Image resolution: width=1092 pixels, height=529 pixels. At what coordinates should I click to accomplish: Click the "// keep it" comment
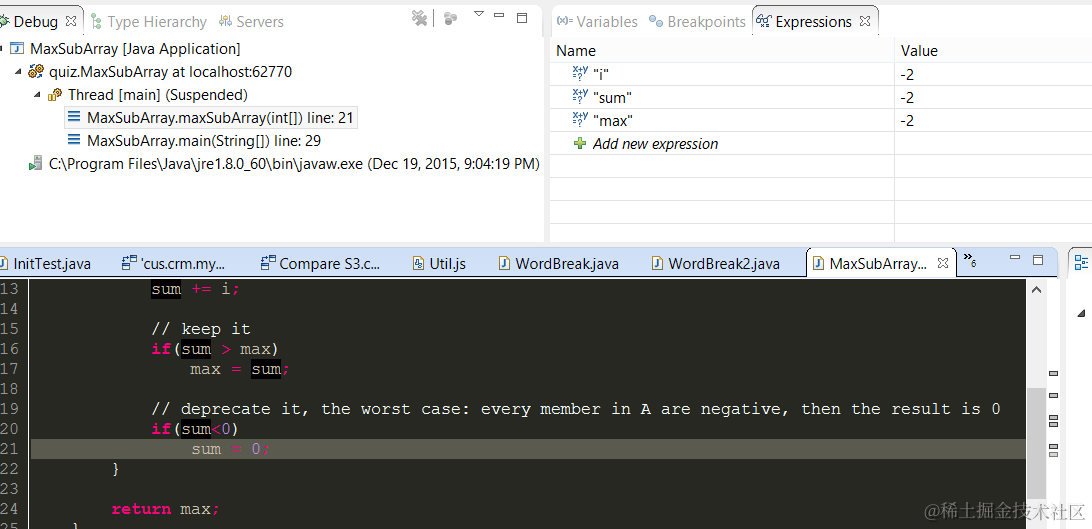(201, 329)
